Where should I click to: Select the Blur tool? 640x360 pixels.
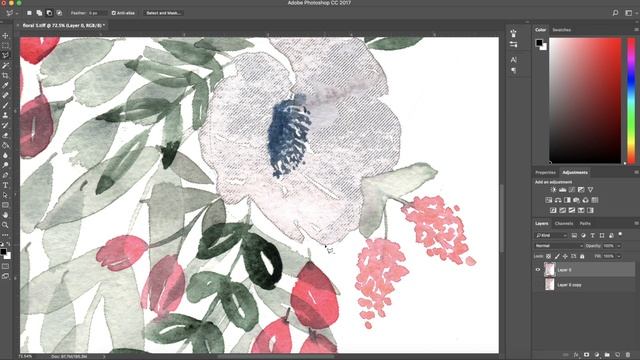(5, 155)
